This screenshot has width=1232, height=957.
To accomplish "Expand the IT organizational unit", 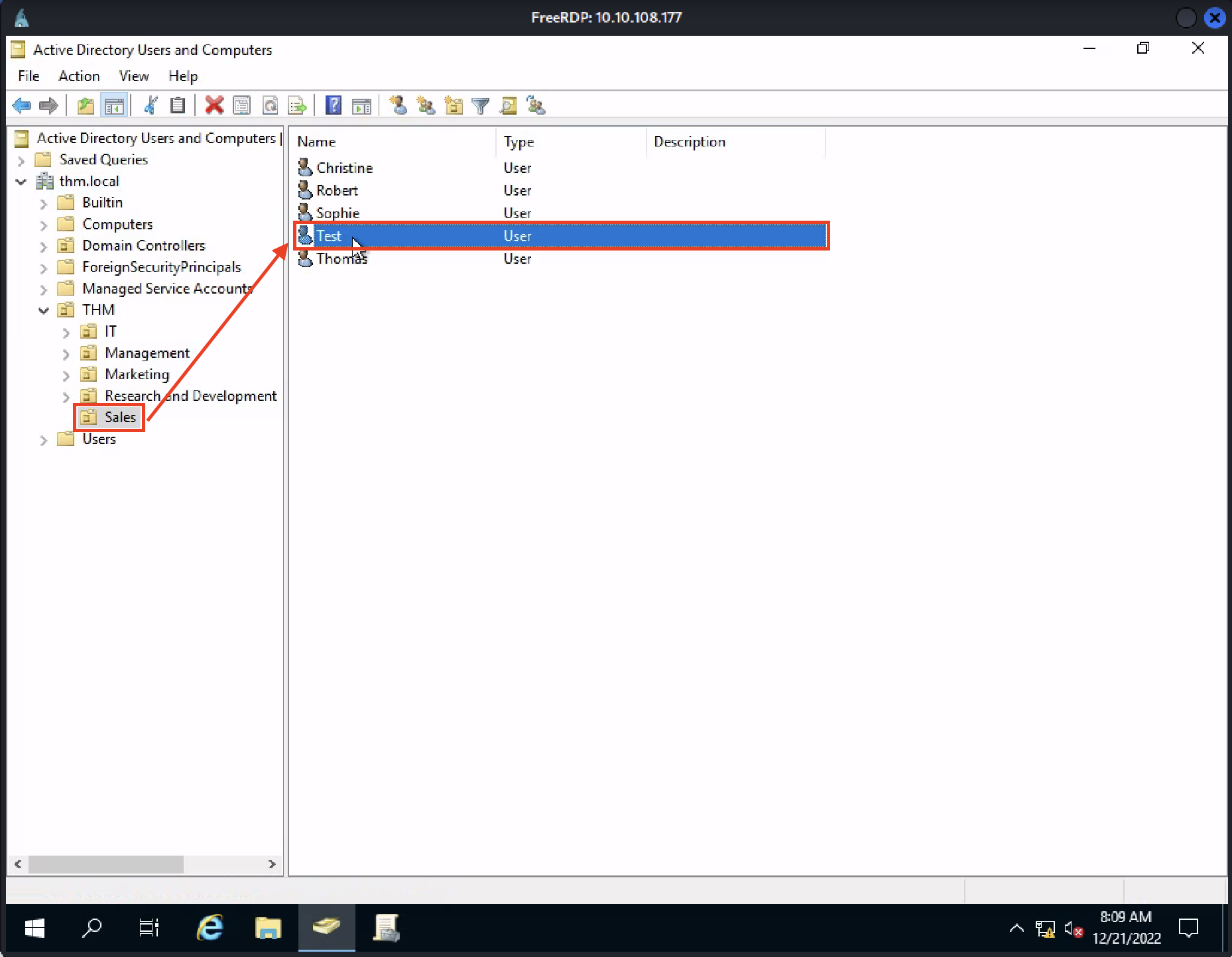I will (66, 333).
